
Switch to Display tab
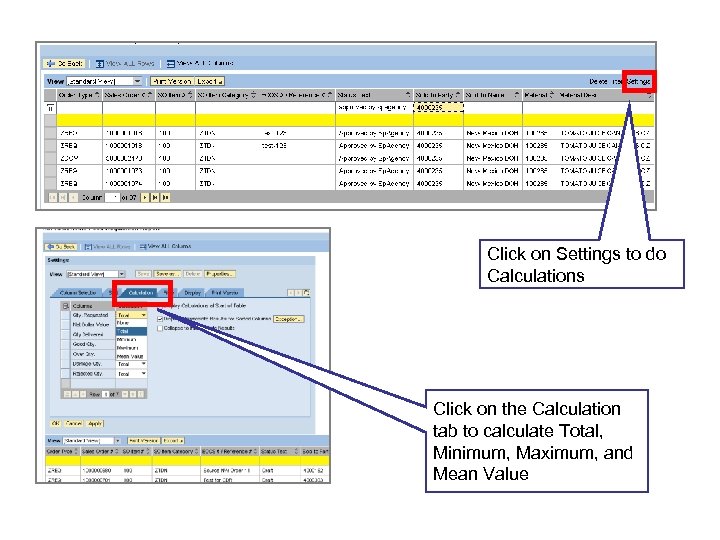192,292
